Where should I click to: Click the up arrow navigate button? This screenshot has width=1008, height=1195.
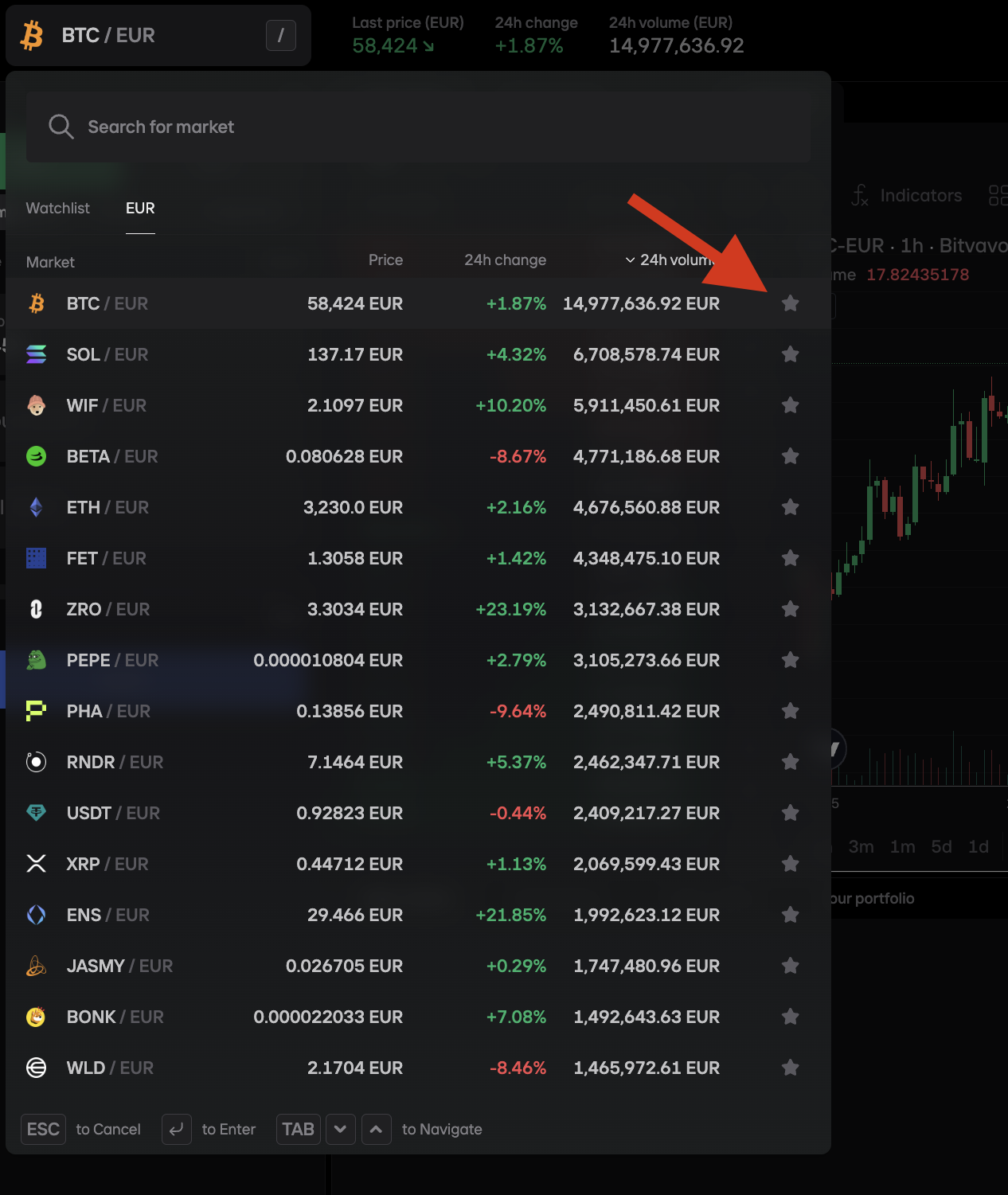[377, 1129]
